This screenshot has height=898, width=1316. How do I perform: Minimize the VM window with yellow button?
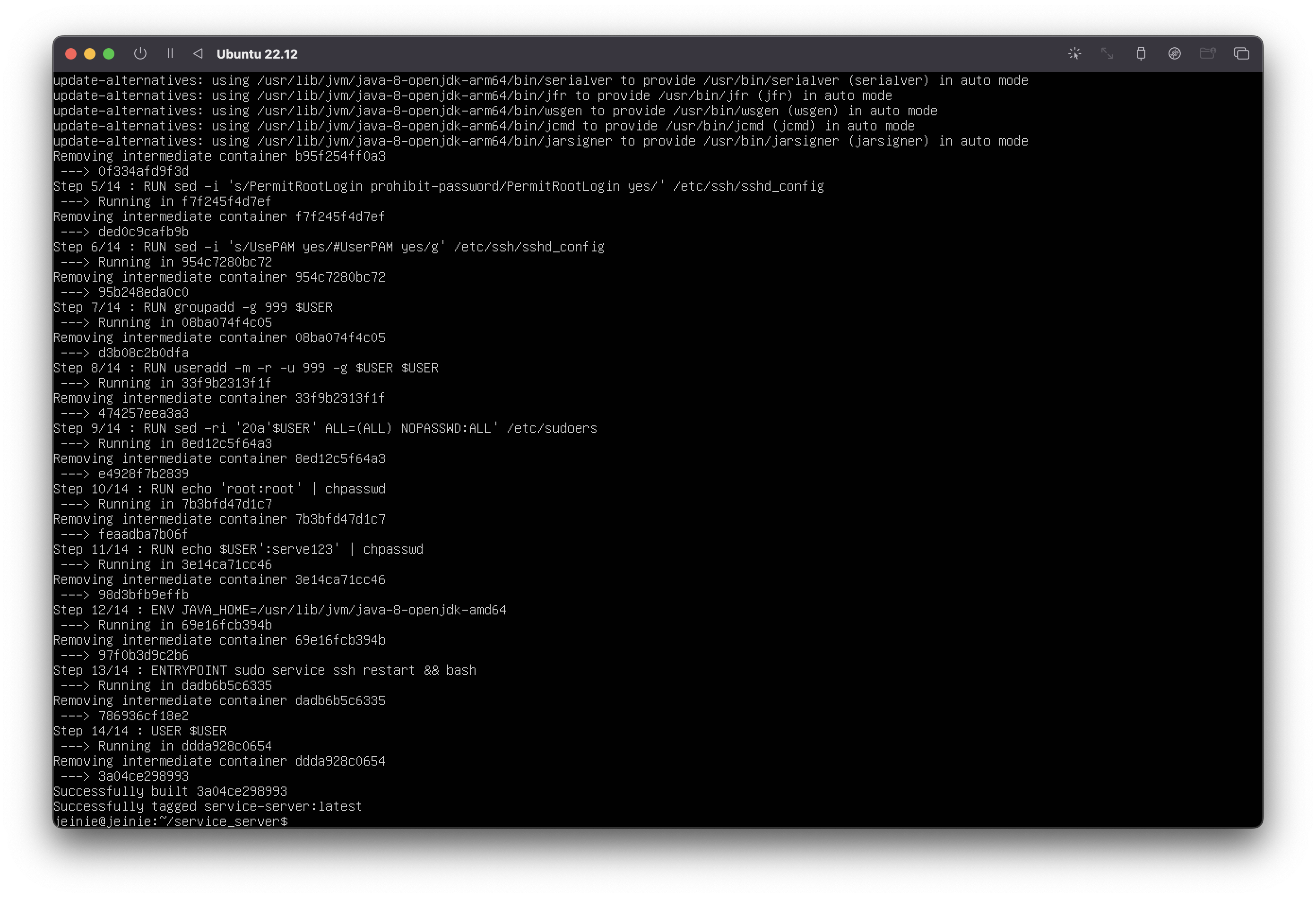click(x=89, y=54)
